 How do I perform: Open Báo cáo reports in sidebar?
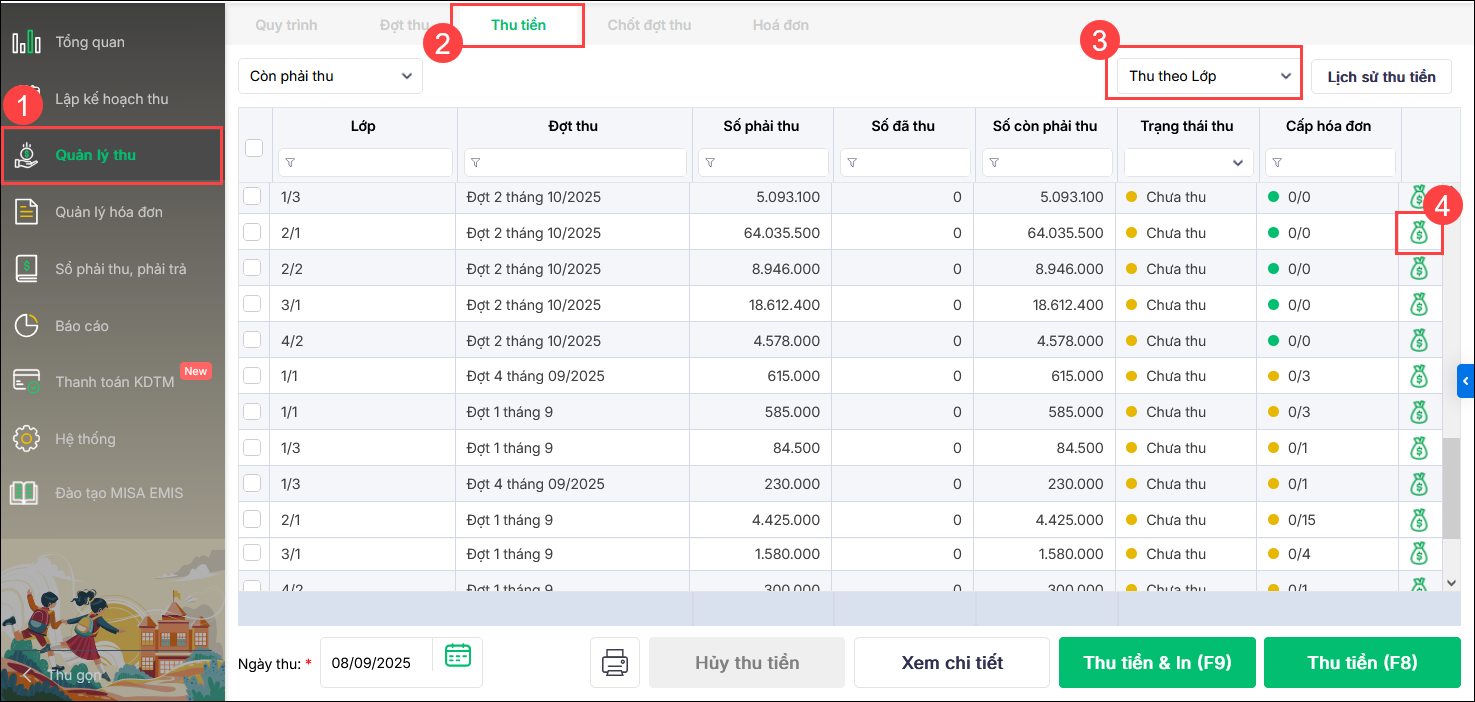pos(82,326)
